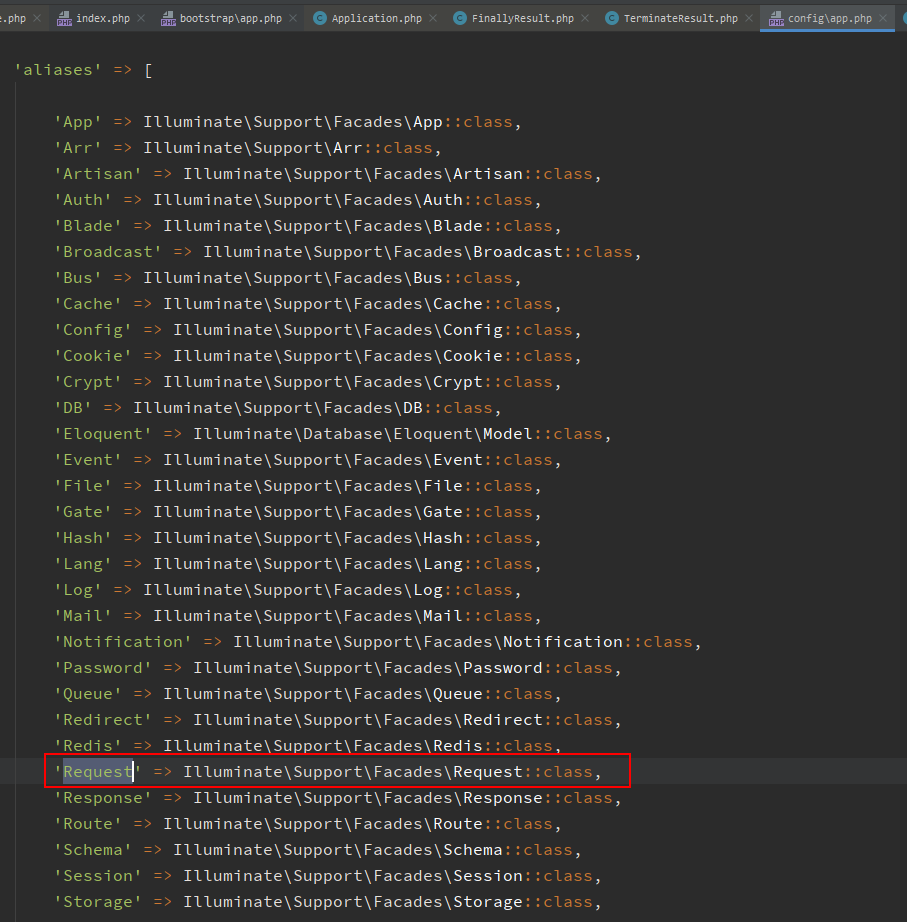Click the PHP file icon on config\app.php tab
The height and width of the screenshot is (922, 907).
pos(776,18)
